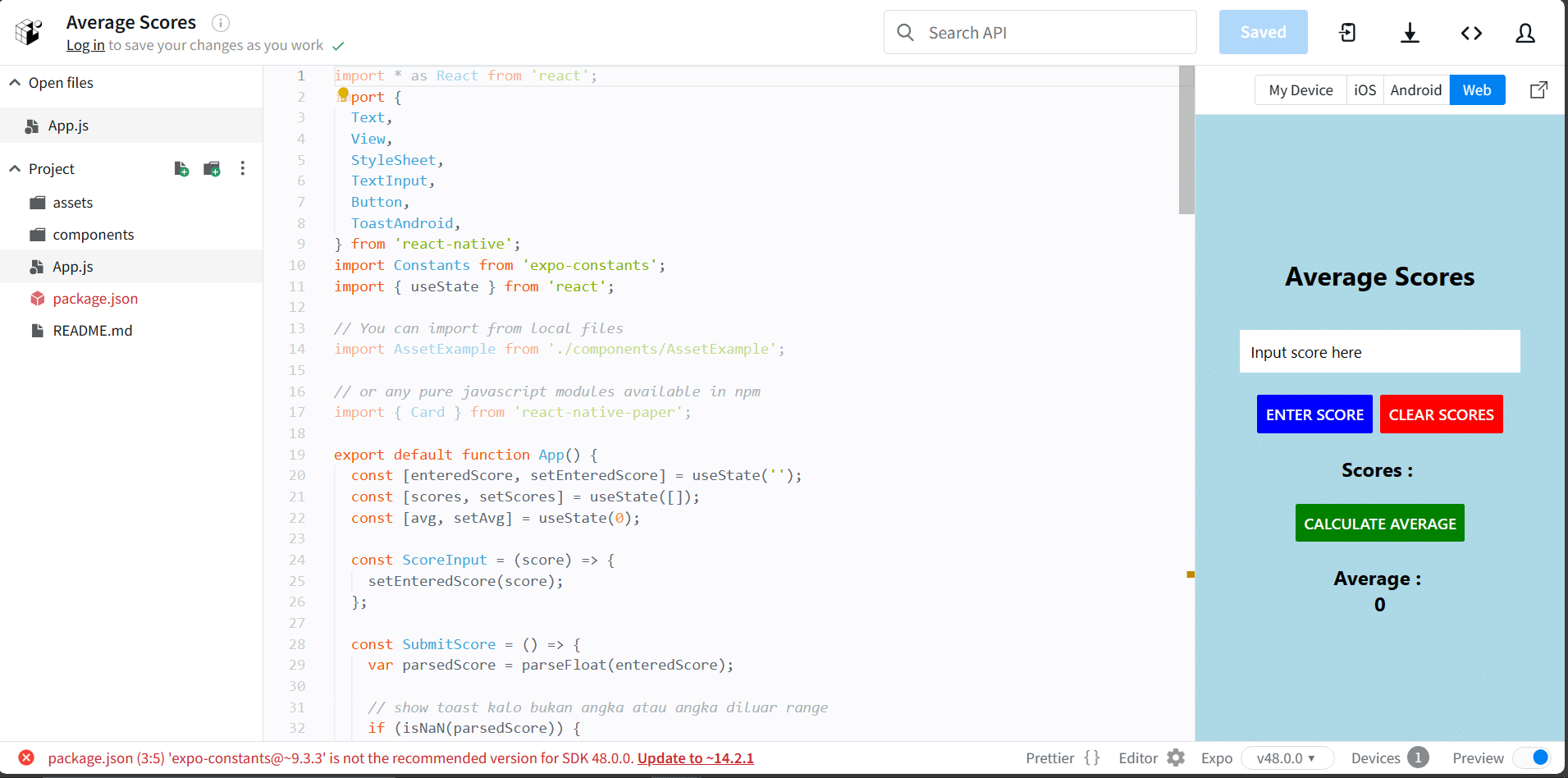Click the Input score here field
This screenshot has width=1568, height=778.
pyautogui.click(x=1379, y=351)
